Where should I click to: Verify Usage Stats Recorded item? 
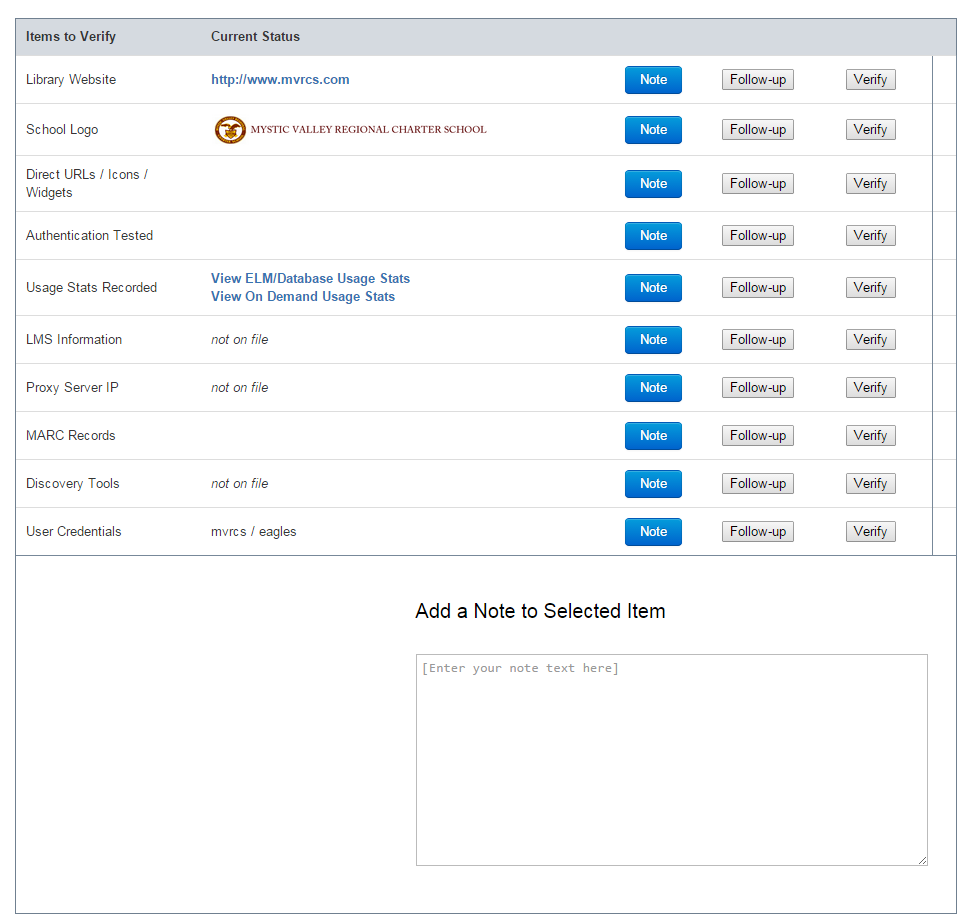pyautogui.click(x=870, y=288)
